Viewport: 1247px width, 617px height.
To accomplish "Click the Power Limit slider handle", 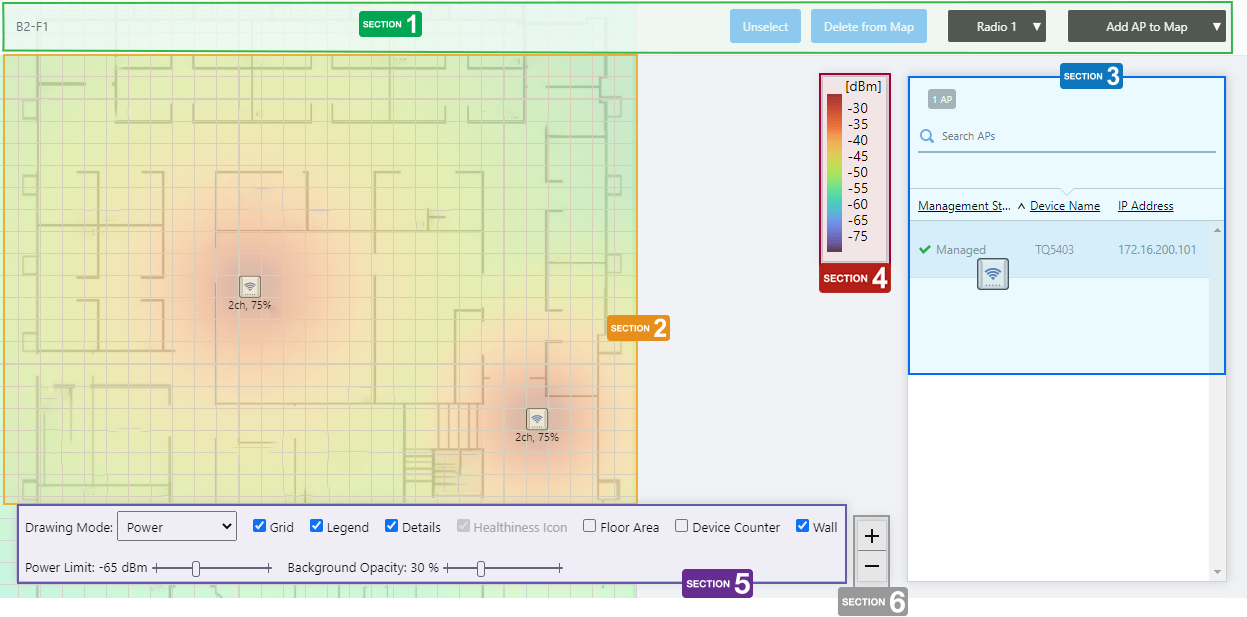I will pyautogui.click(x=196, y=568).
